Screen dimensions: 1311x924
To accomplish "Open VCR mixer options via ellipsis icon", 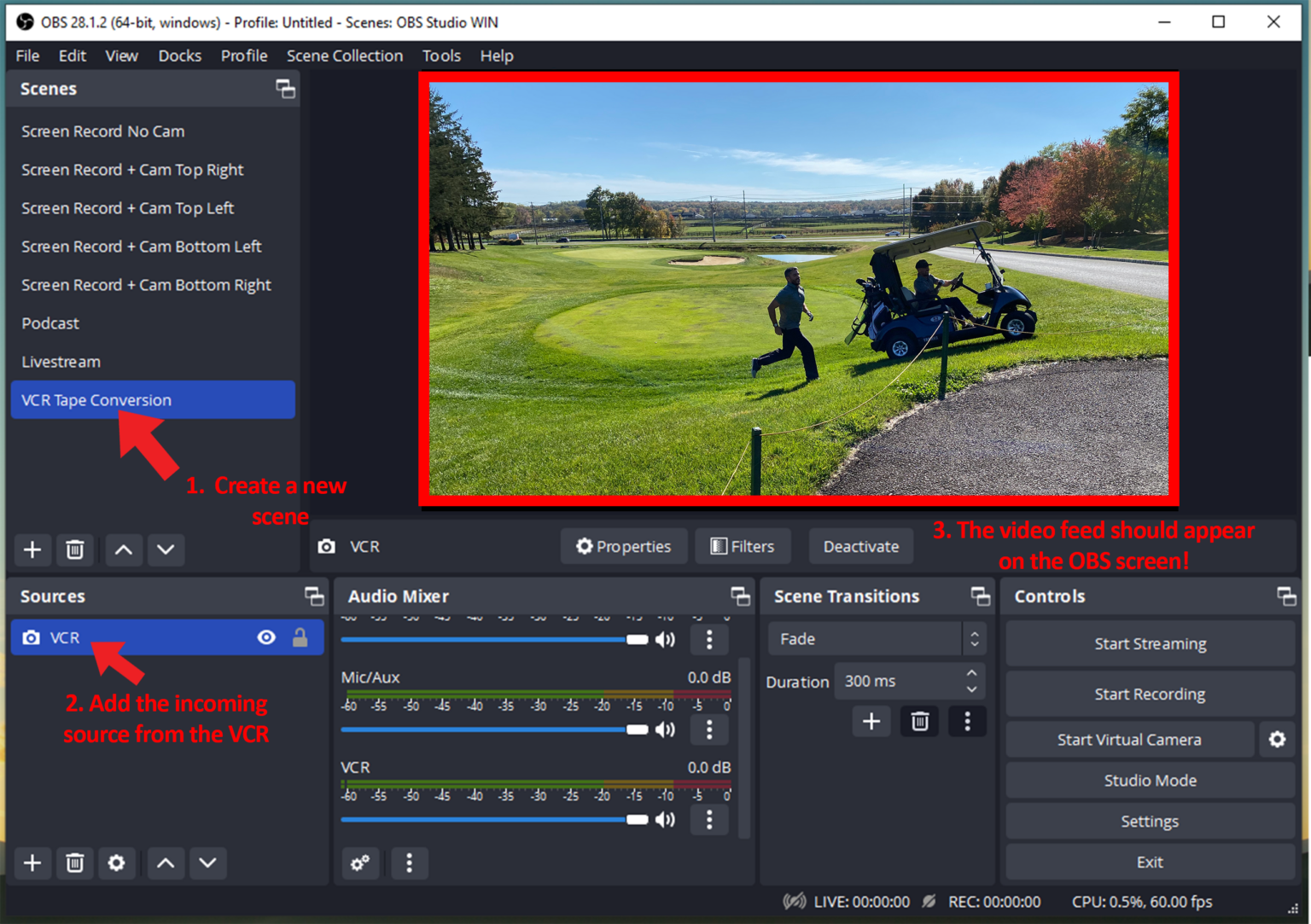I will [709, 820].
